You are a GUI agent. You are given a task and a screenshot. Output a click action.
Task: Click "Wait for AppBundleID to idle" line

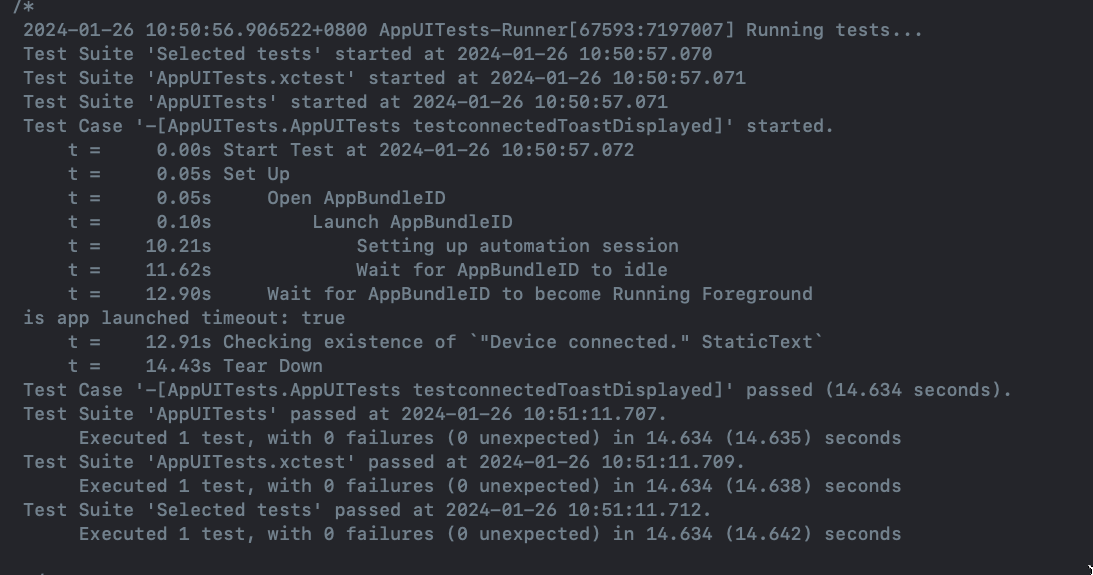[x=511, y=270]
